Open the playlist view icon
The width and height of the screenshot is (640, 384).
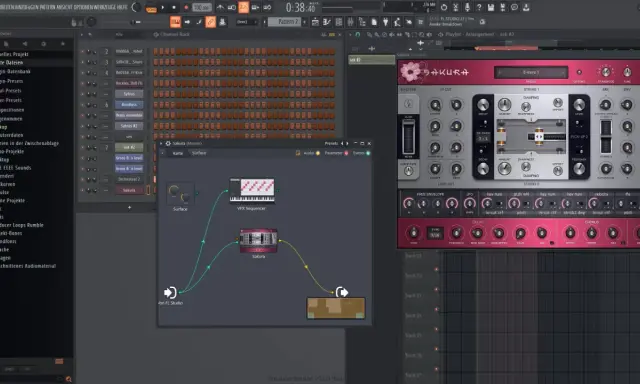pyautogui.click(x=315, y=22)
